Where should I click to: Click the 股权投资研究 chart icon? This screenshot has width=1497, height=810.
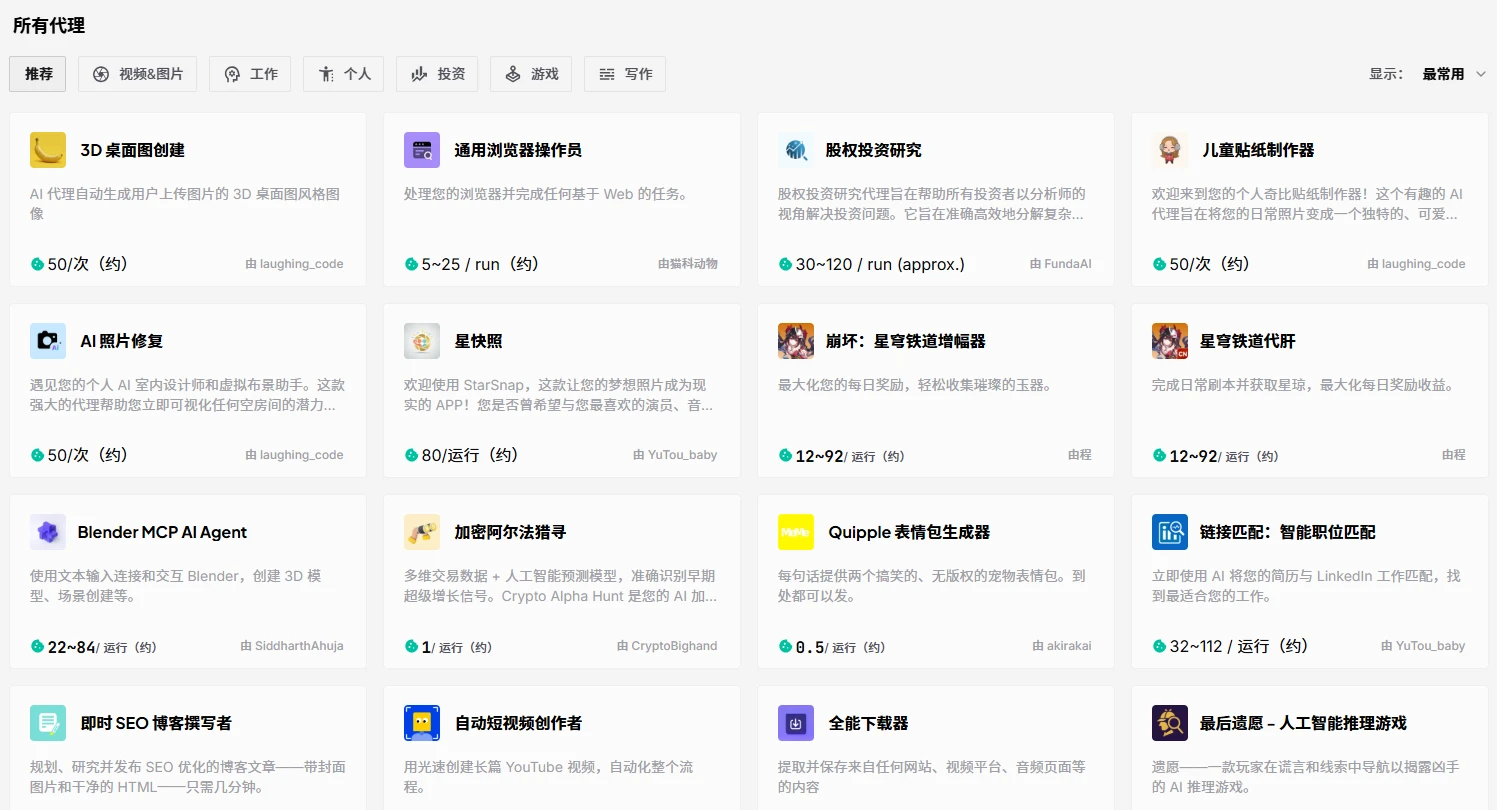(x=796, y=150)
